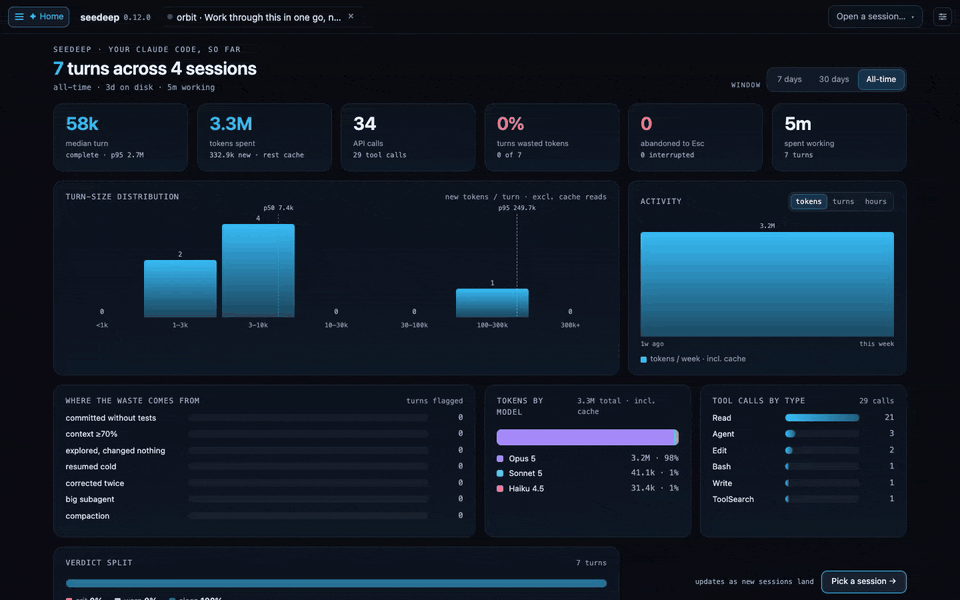Click the 'p50 7.4k' chart marker label

279,208
